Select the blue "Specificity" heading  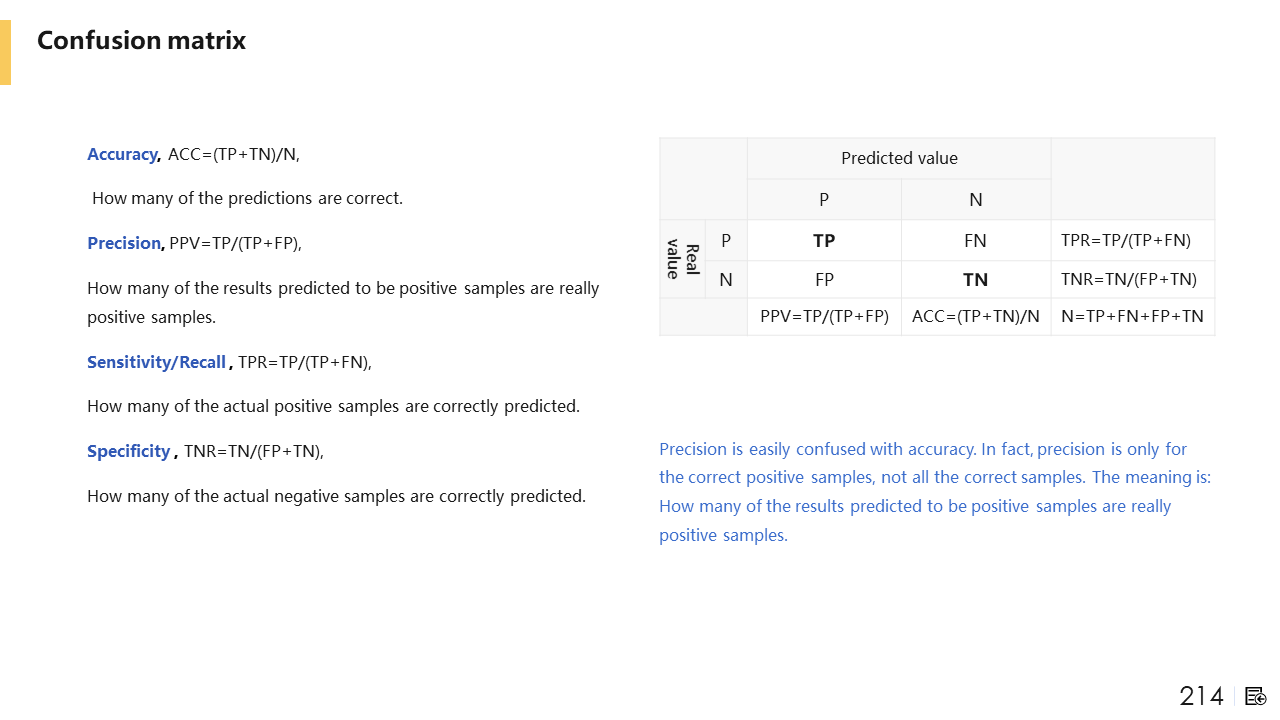pos(129,451)
